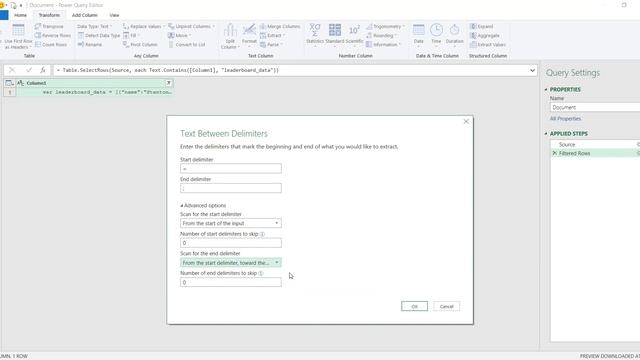Expand the formula bar chevron
This screenshot has height=360, width=640.
[532, 70]
